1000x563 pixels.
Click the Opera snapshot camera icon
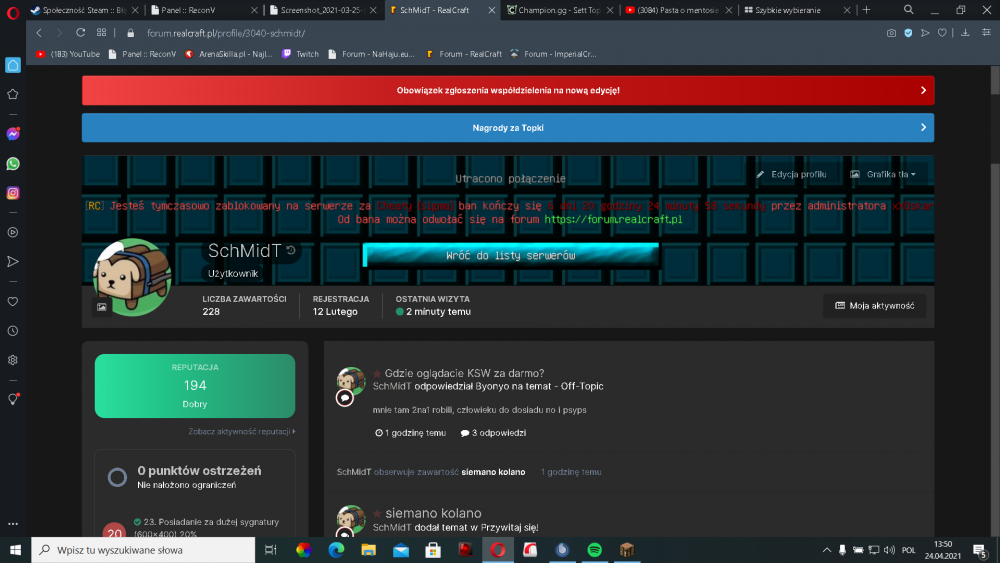[891, 32]
